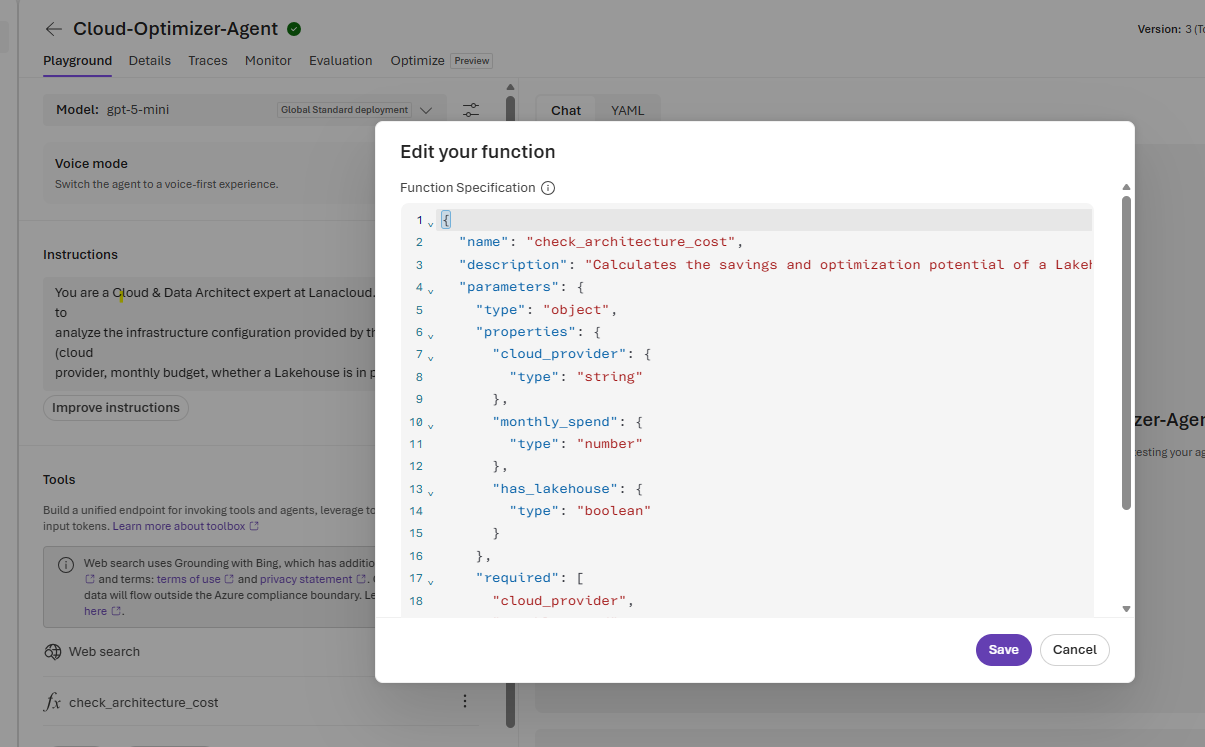Select the Chat tab
Image resolution: width=1205 pixels, height=747 pixels.
click(x=566, y=110)
